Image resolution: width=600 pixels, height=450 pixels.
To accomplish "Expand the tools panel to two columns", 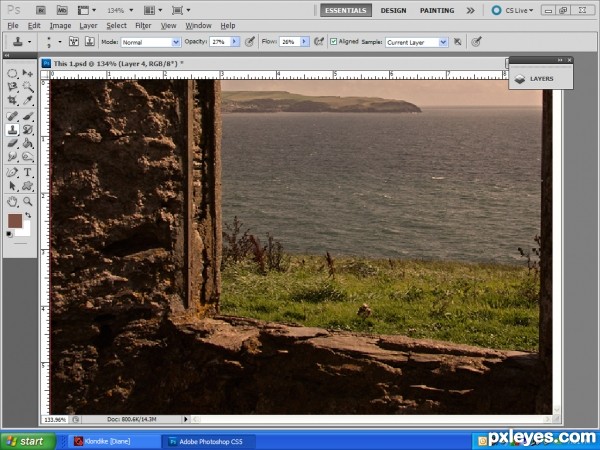I will pos(7,56).
